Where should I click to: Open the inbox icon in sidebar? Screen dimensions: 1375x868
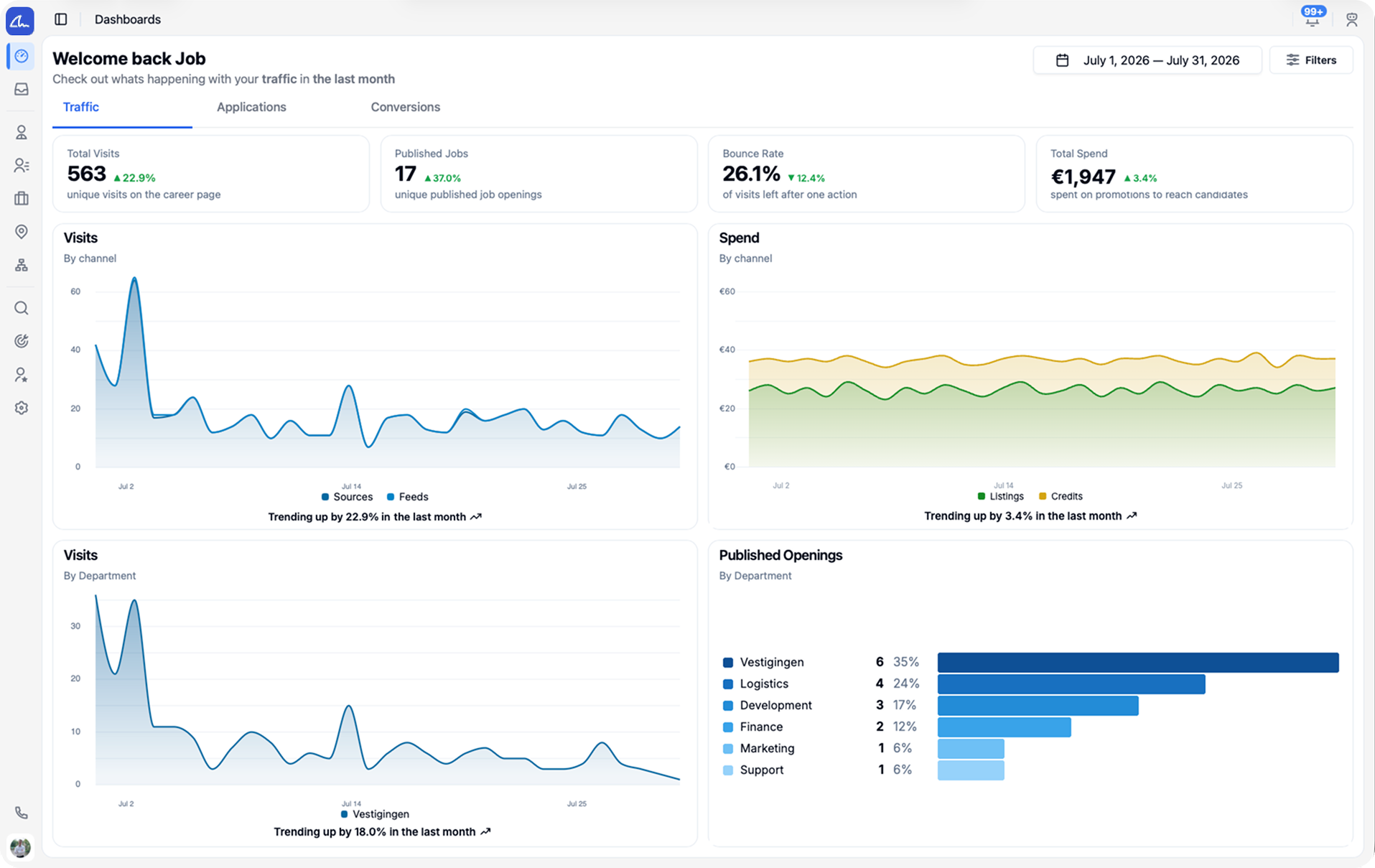click(22, 89)
